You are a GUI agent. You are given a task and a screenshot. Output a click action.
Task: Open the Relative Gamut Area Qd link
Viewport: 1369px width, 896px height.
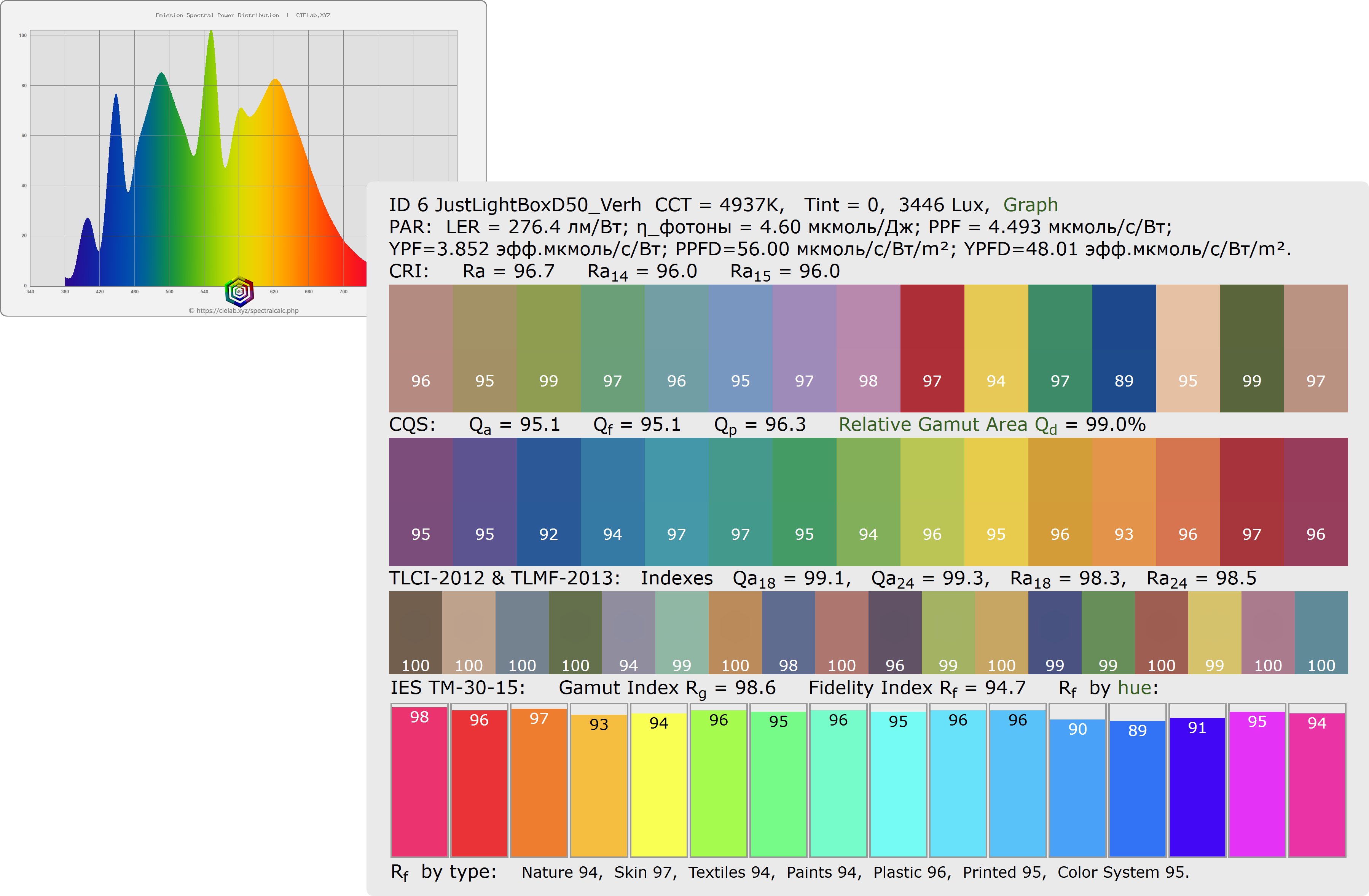point(947,425)
